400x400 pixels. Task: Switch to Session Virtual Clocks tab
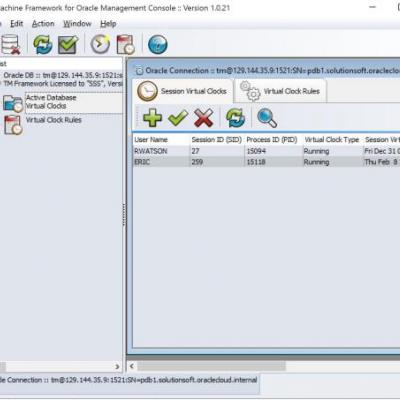(183, 91)
